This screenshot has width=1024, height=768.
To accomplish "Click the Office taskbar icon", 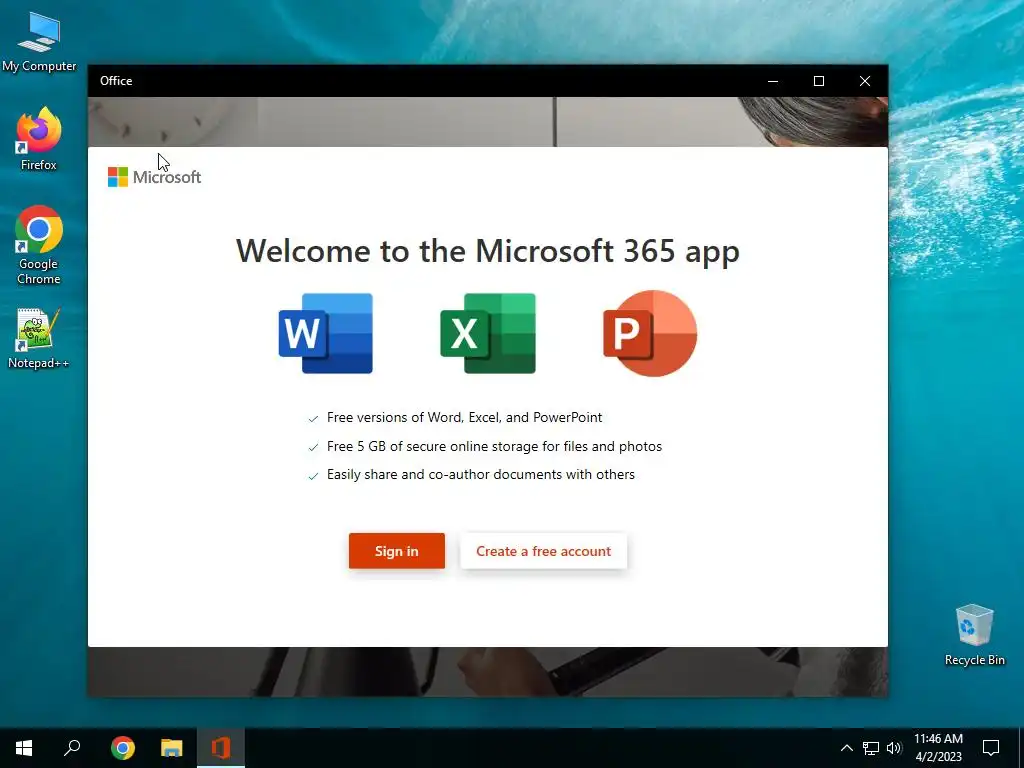I will [x=221, y=748].
